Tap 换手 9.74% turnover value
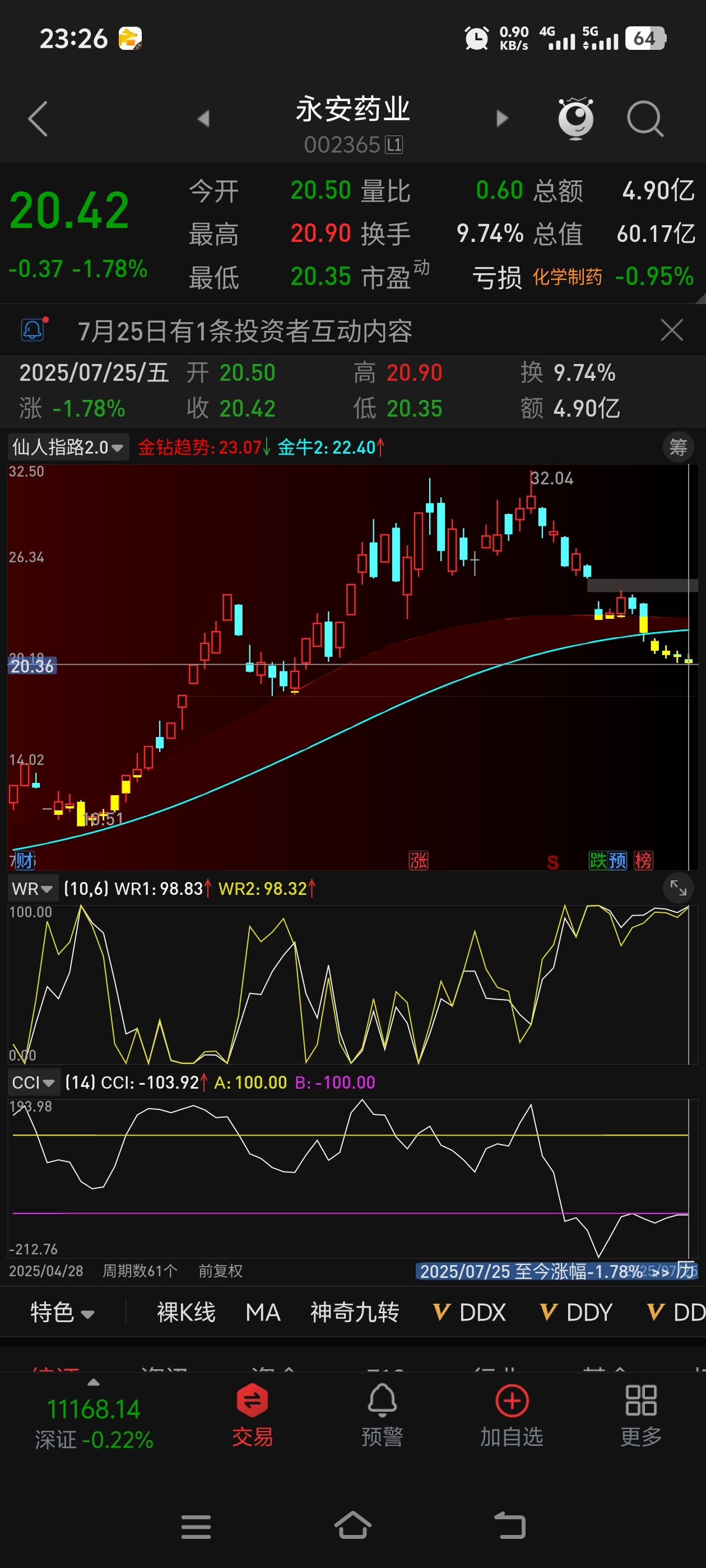Viewport: 706px width, 1568px height. 442,234
